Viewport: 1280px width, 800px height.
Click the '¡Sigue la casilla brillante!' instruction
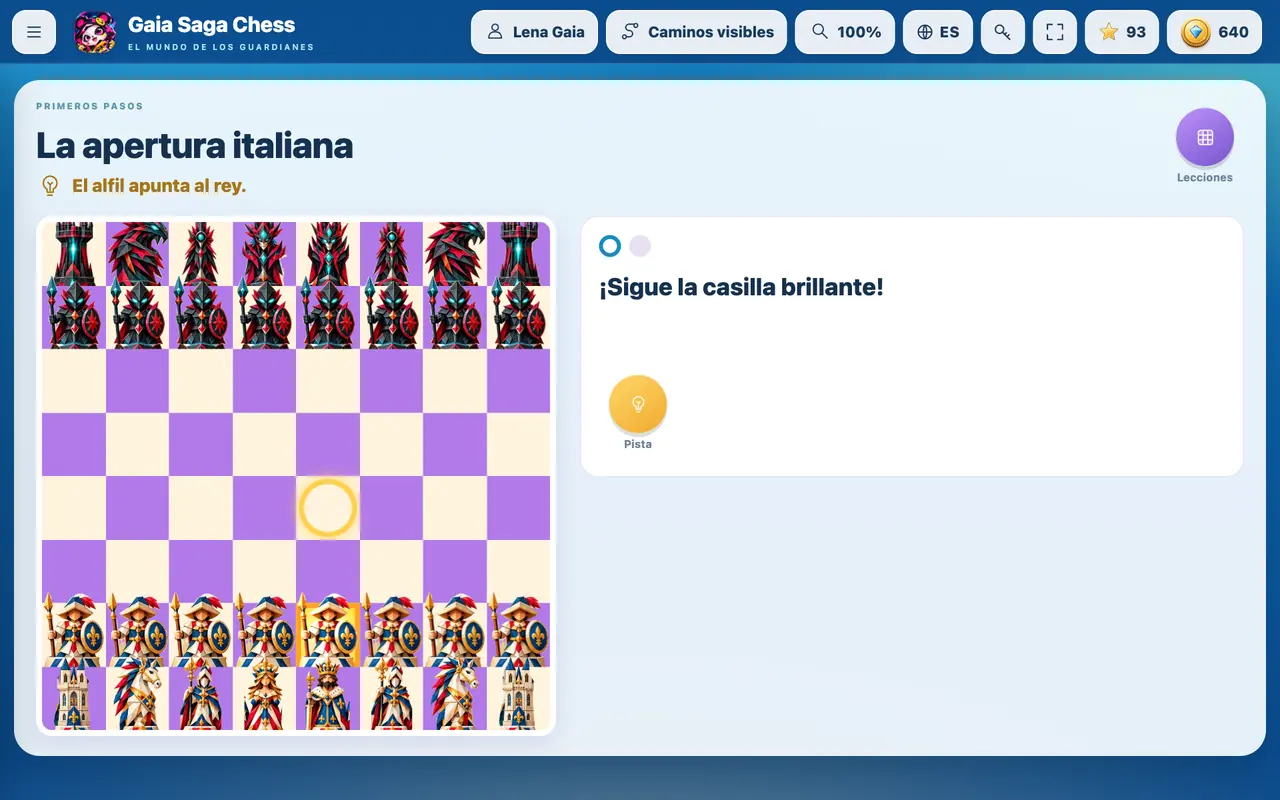coord(741,288)
